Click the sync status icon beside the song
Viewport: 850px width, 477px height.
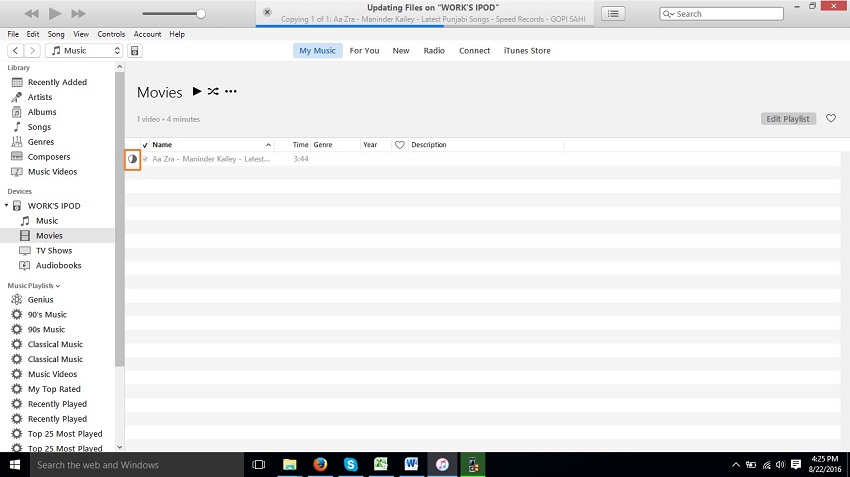(x=132, y=159)
